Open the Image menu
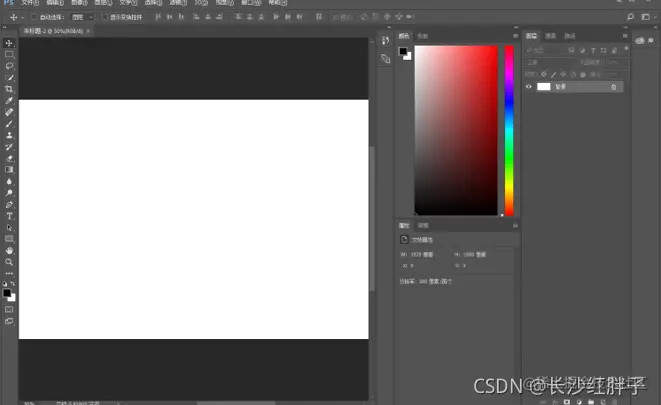The height and width of the screenshot is (405, 661). point(79,3)
